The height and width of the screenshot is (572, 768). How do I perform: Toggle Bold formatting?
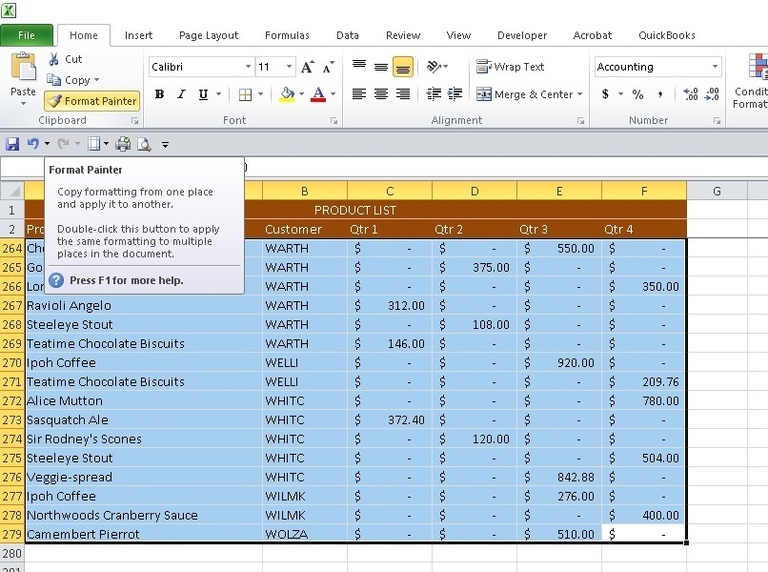pos(160,95)
